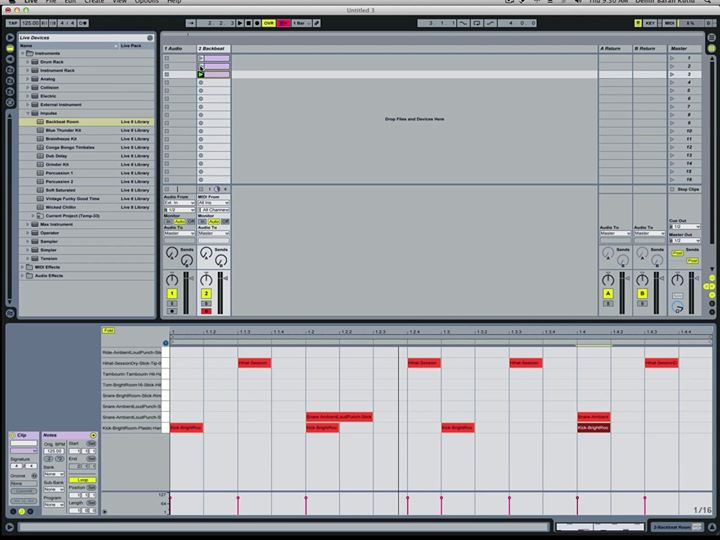The width and height of the screenshot is (720, 540).
Task: Toggle the OVR overdub button
Action: (269, 23)
